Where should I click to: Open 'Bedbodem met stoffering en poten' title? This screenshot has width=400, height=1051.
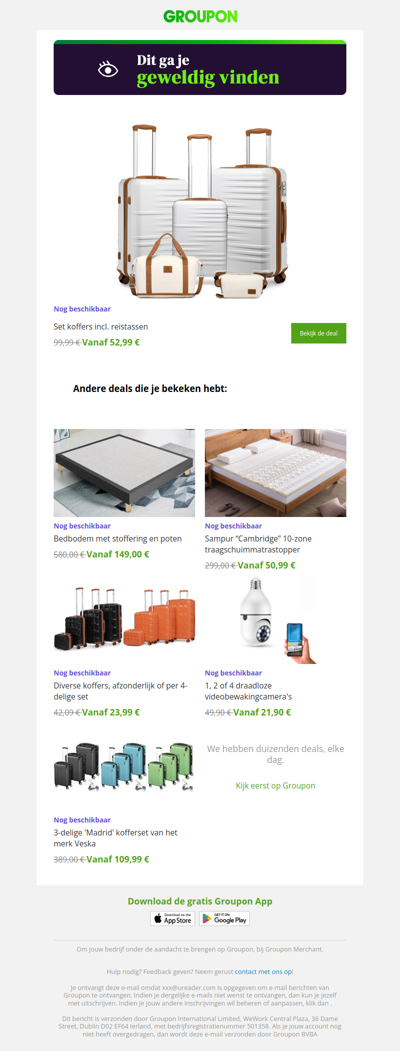[x=118, y=538]
